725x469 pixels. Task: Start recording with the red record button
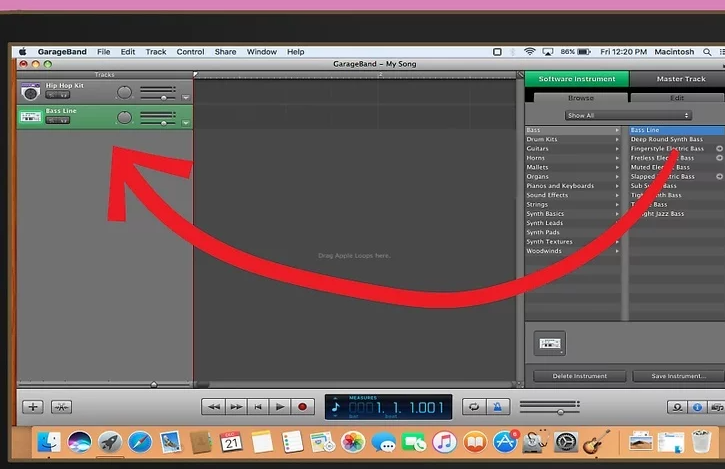(302, 407)
